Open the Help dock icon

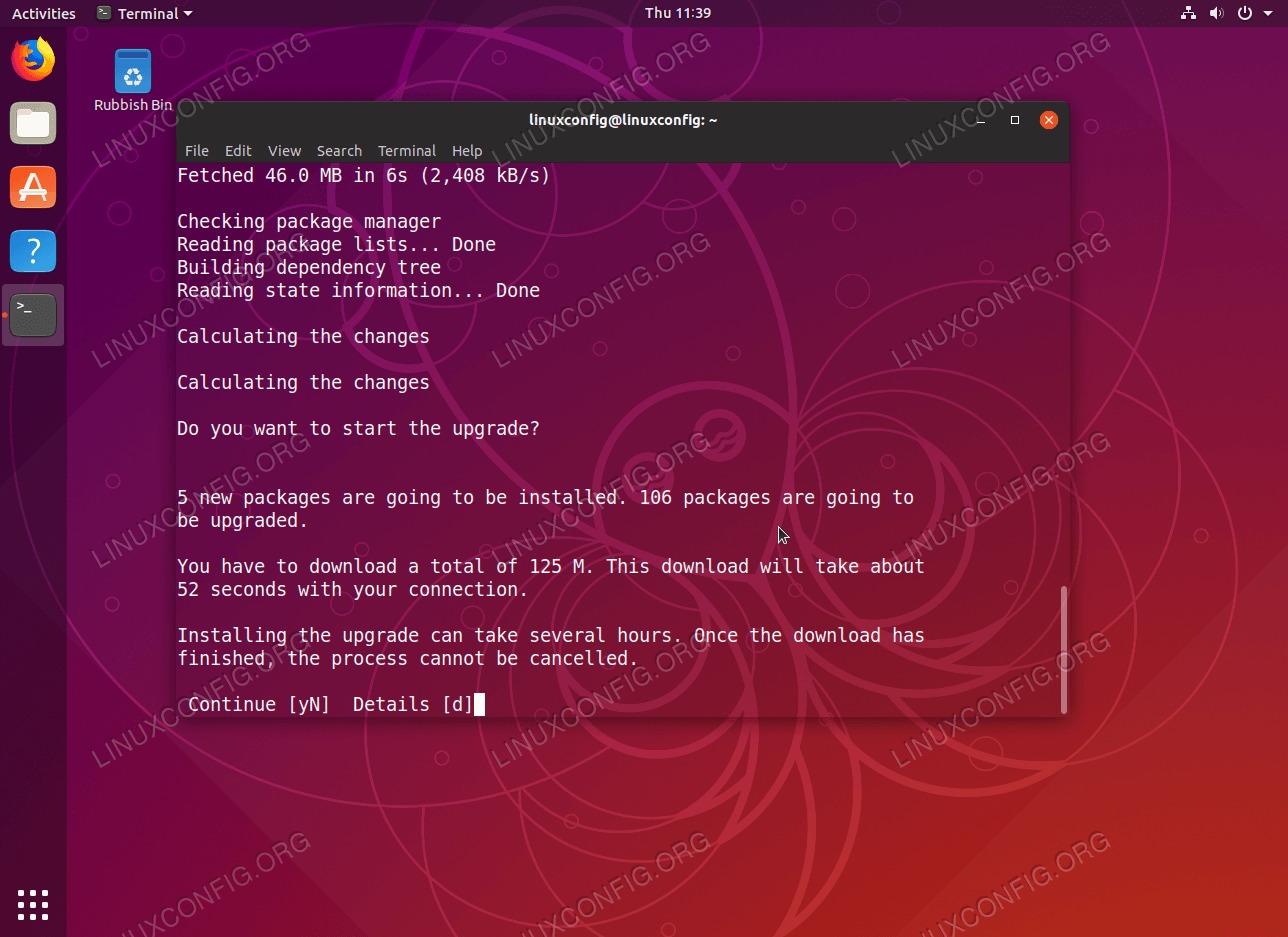point(33,251)
